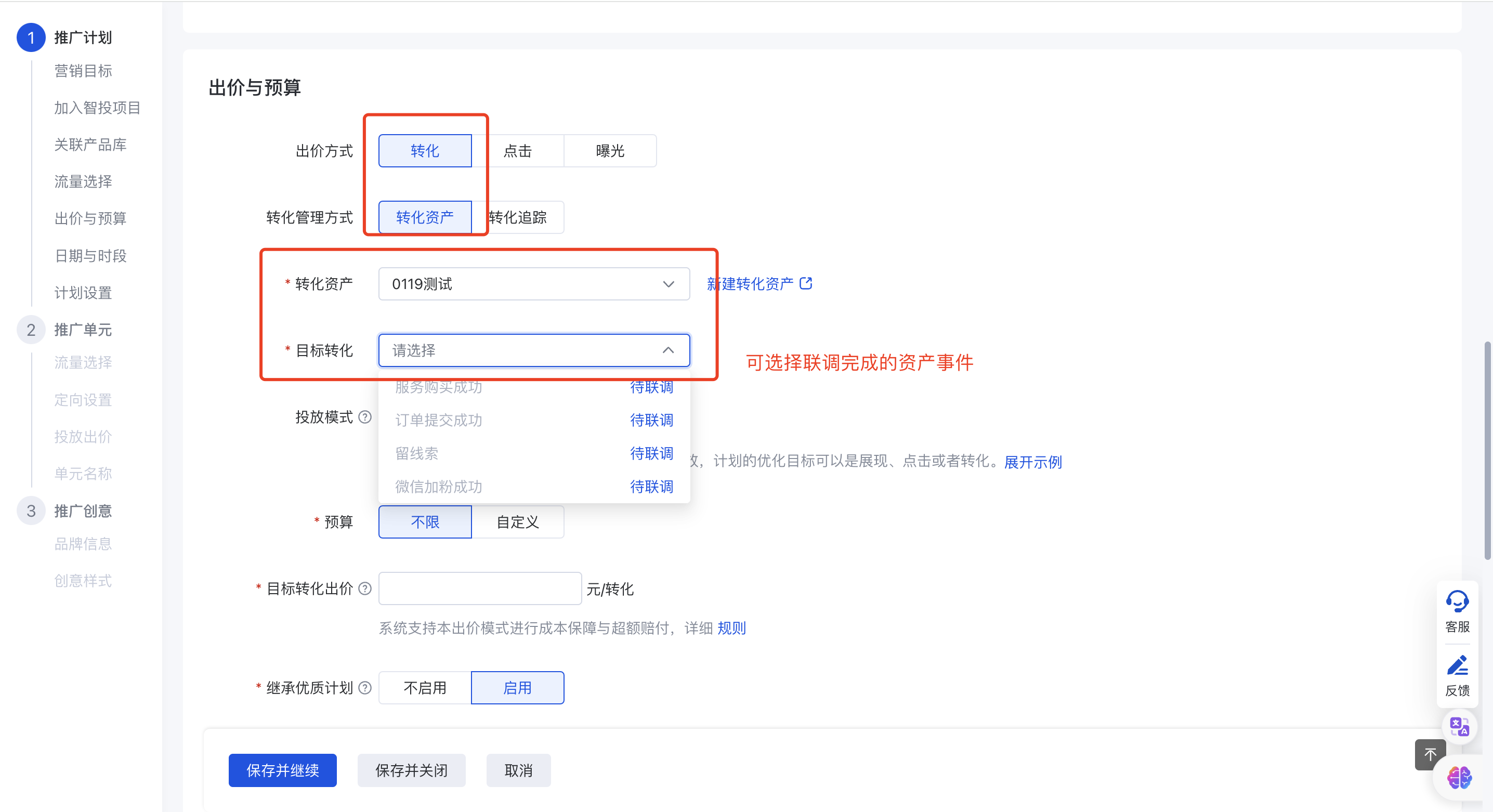Click 保存并关闭 button
This screenshot has height=812, width=1493.
click(411, 770)
